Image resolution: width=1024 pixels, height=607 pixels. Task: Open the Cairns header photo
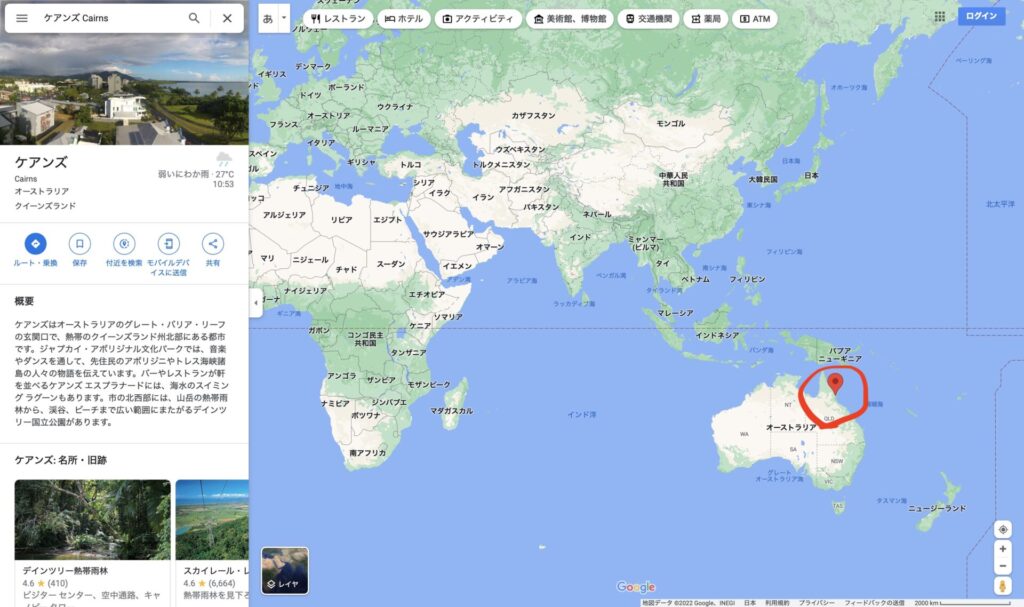[x=124, y=90]
